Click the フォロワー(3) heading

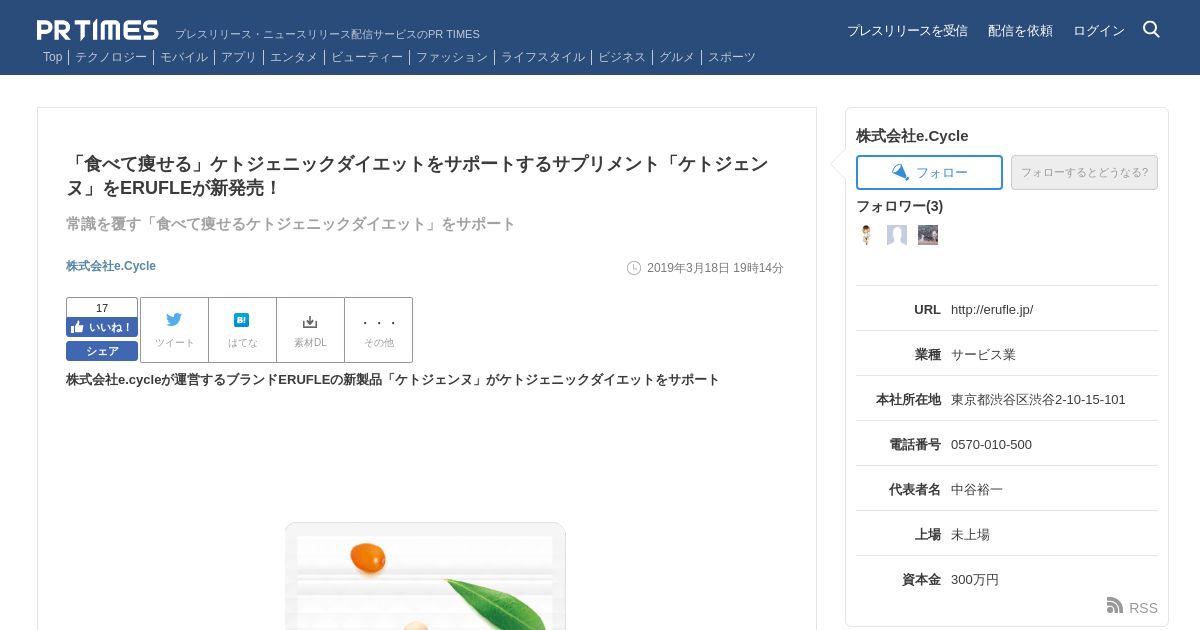(899, 206)
